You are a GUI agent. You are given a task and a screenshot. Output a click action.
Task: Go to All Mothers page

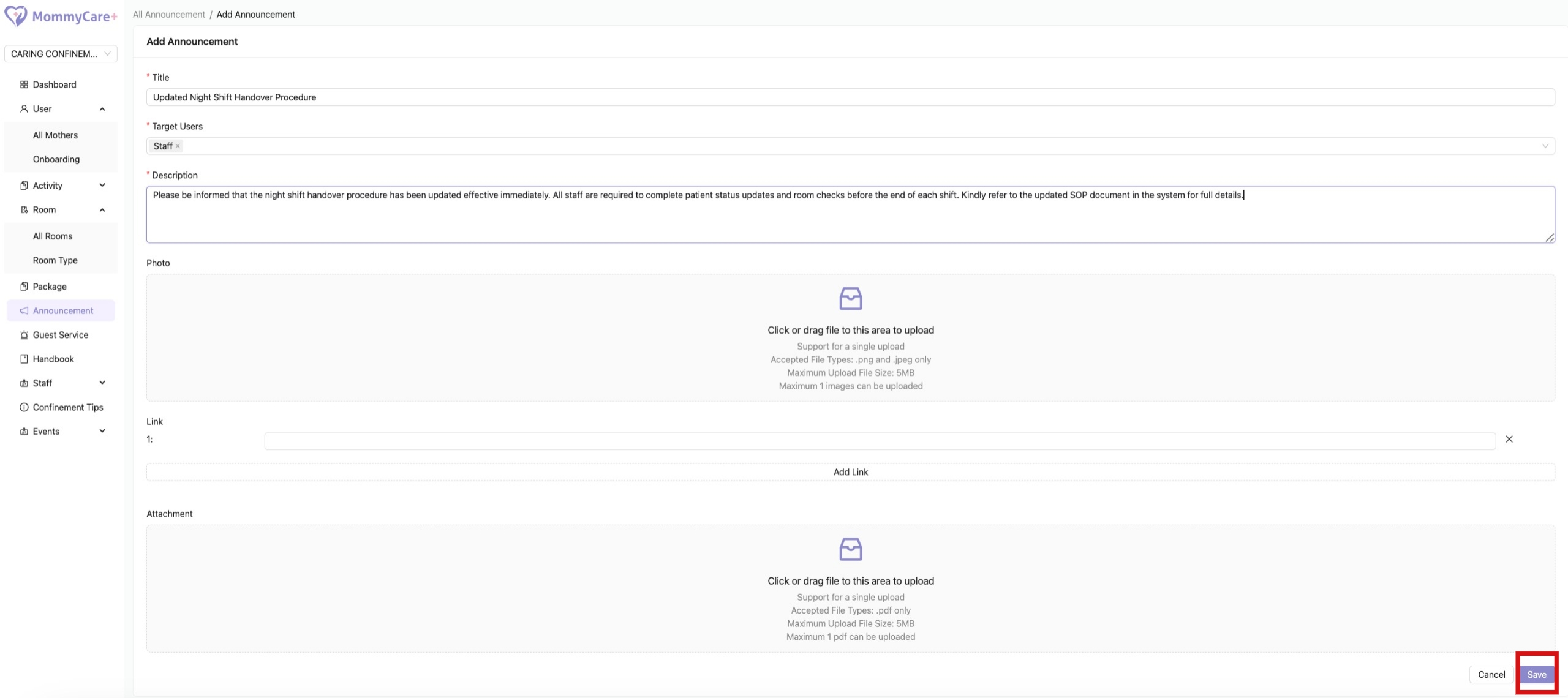(55, 135)
